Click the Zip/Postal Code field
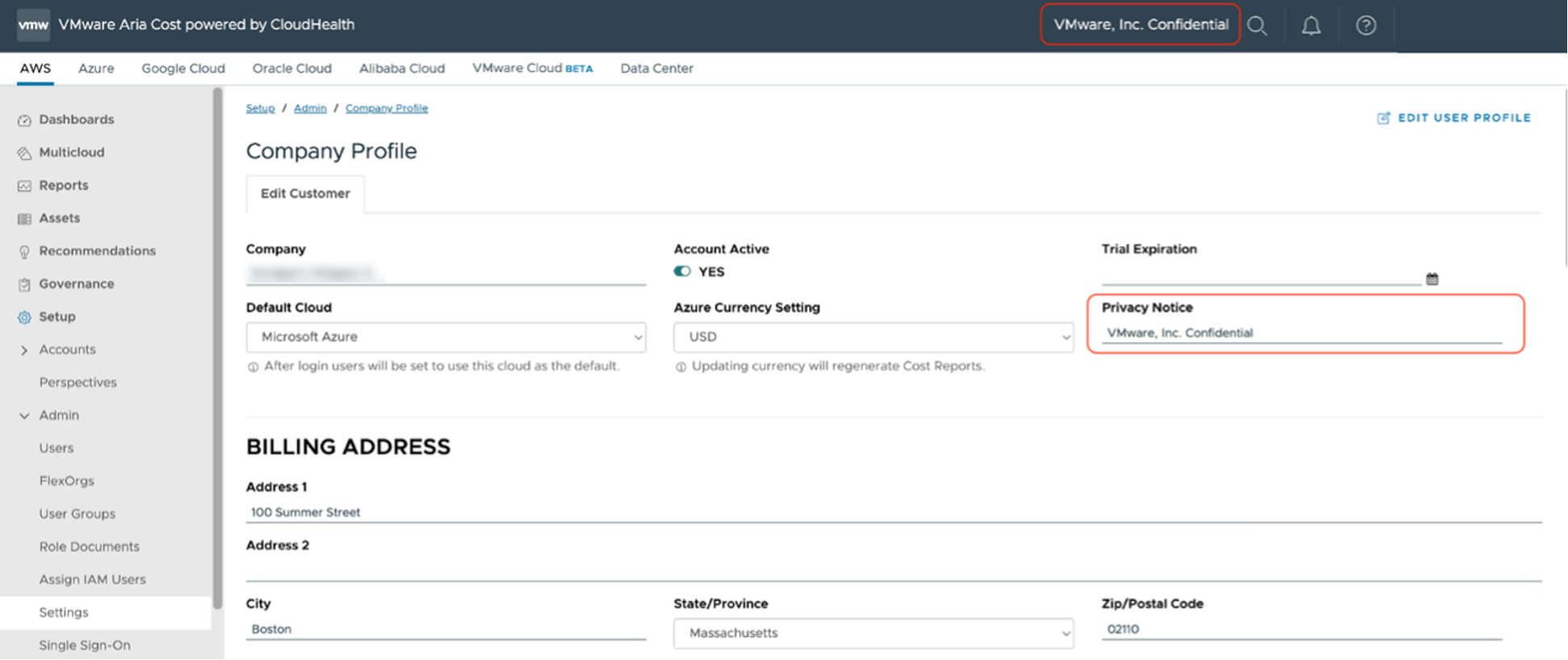This screenshot has width=1568, height=660. 1302,629
